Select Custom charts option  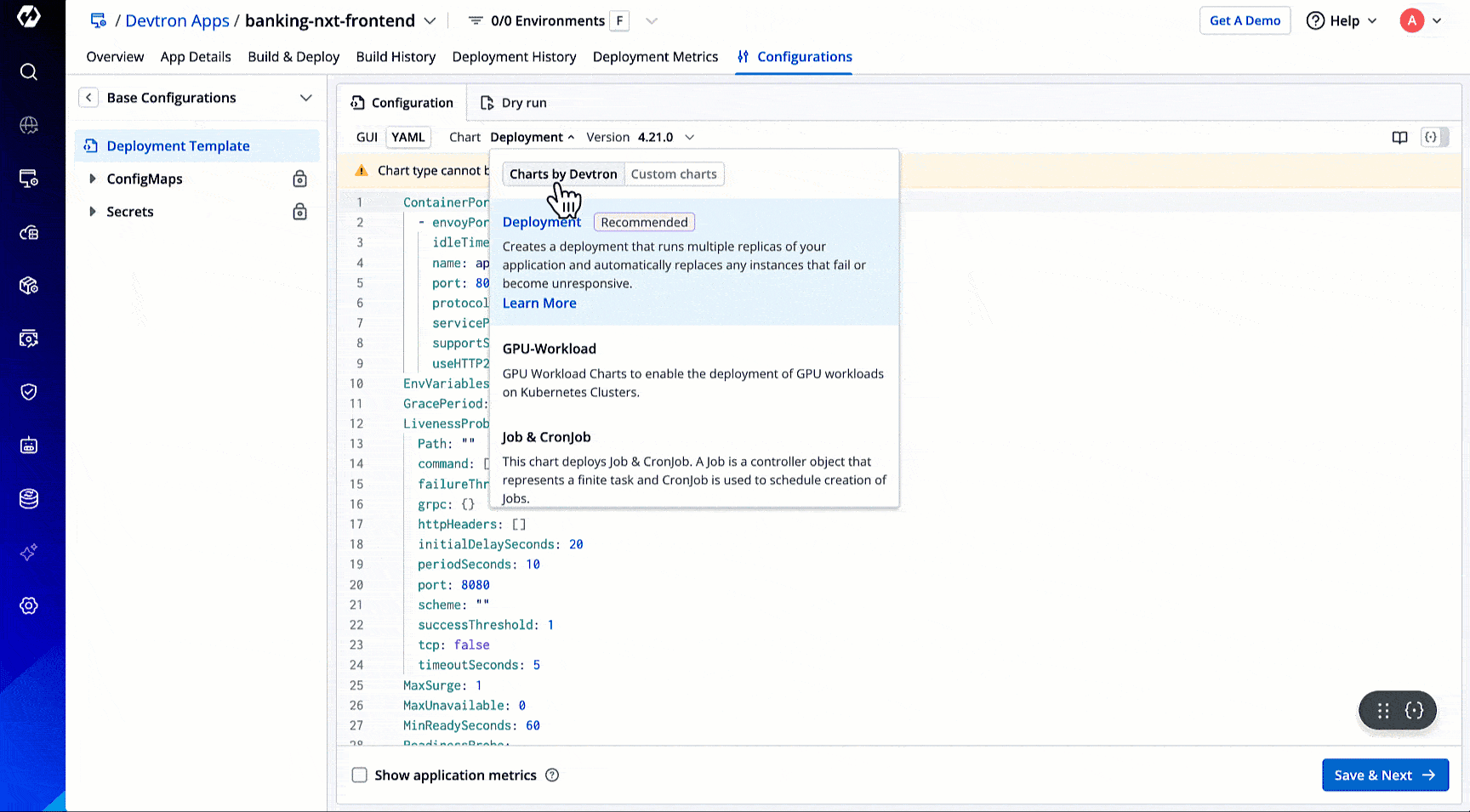(674, 174)
